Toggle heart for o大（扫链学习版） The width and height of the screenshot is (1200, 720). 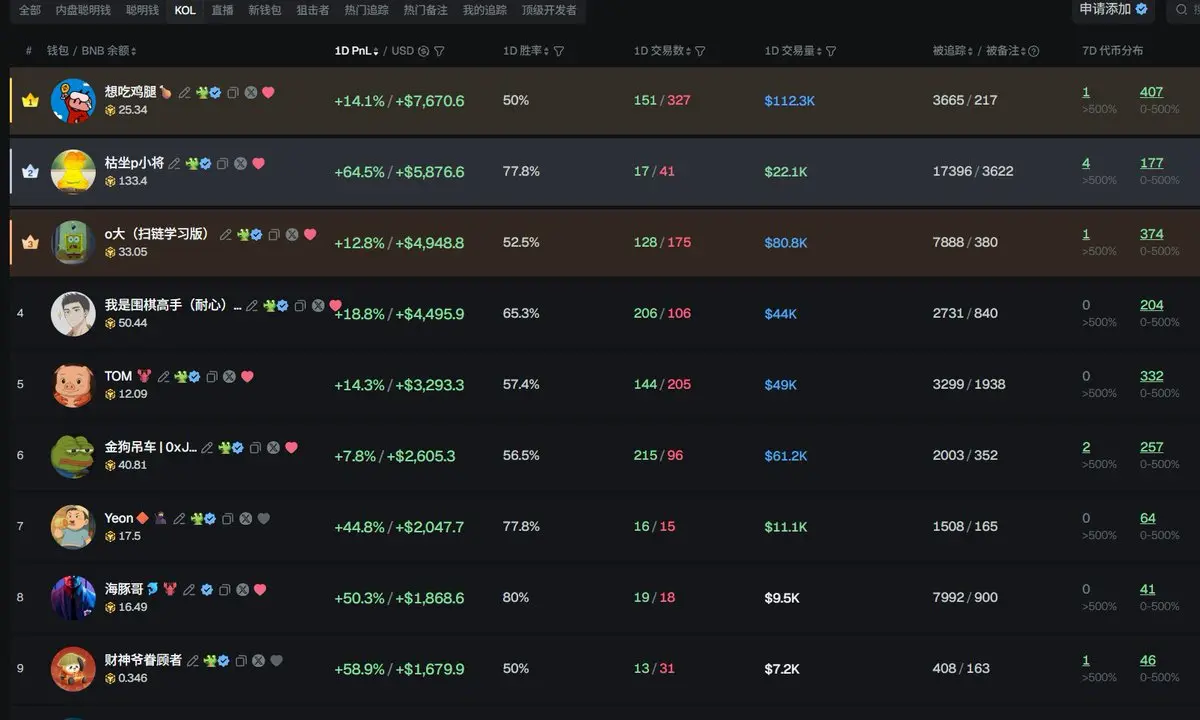point(310,235)
